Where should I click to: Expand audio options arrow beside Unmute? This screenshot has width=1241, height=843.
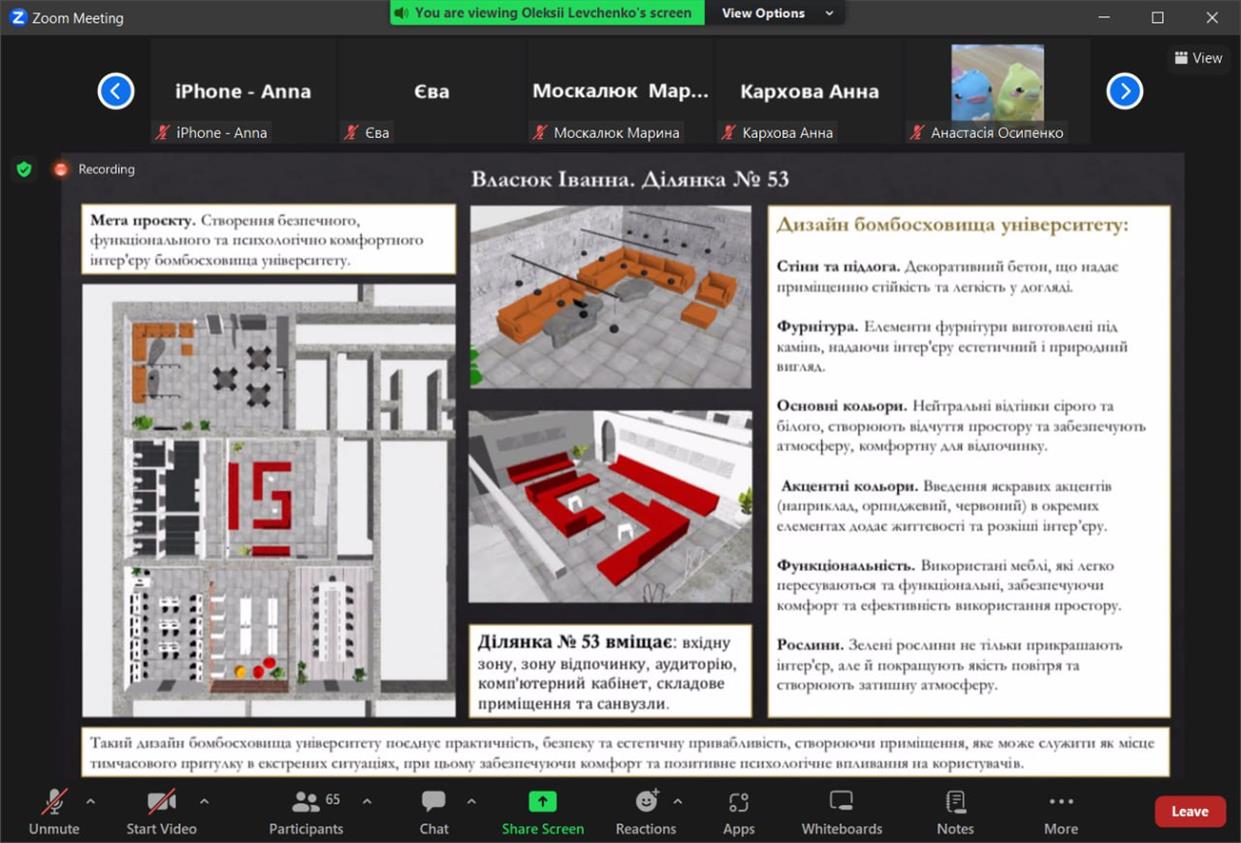click(x=91, y=802)
